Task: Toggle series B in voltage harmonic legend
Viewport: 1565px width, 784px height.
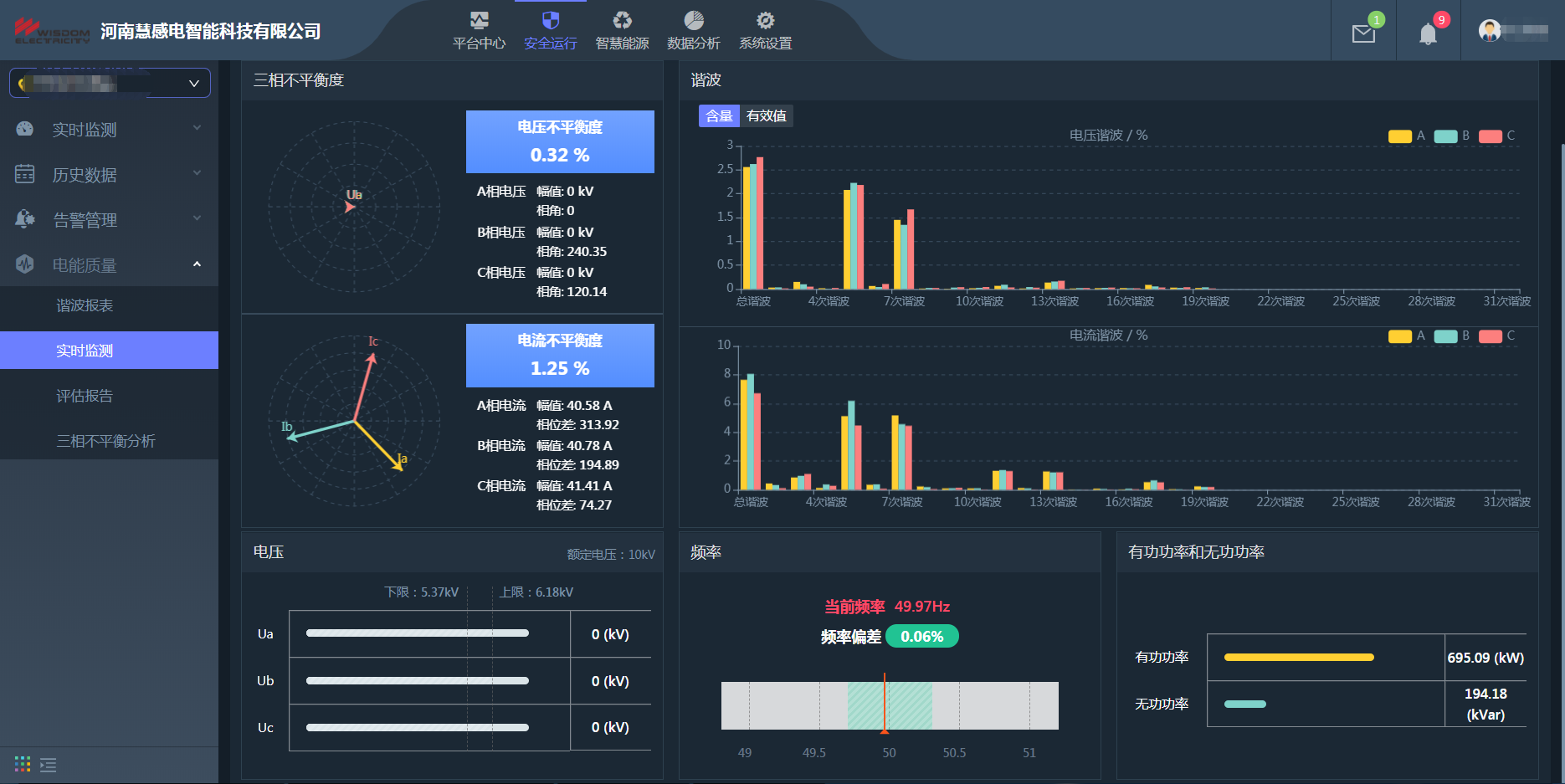Action: click(x=1451, y=136)
